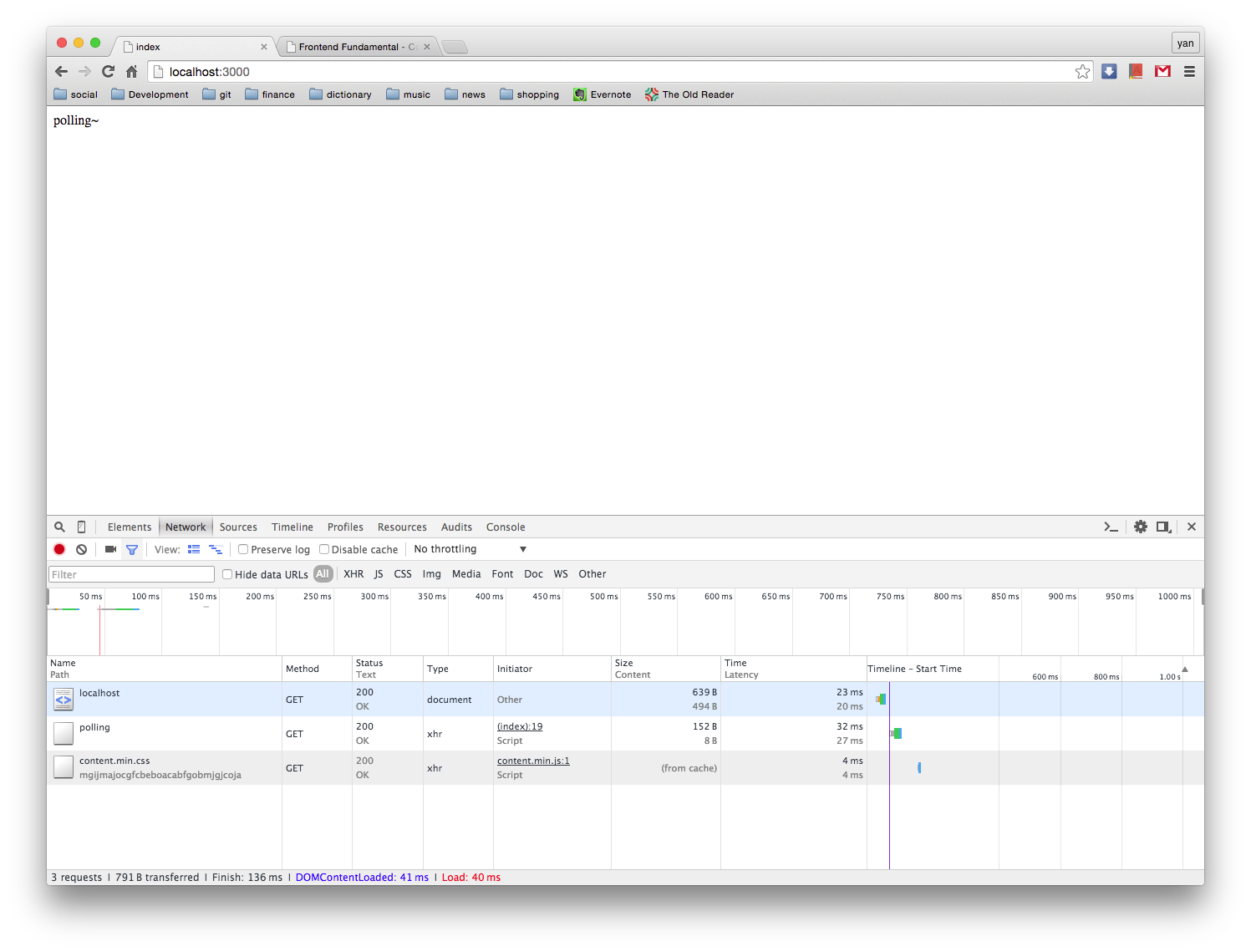Open the Audits panel
Image resolution: width=1251 pixels, height=952 pixels.
[456, 527]
